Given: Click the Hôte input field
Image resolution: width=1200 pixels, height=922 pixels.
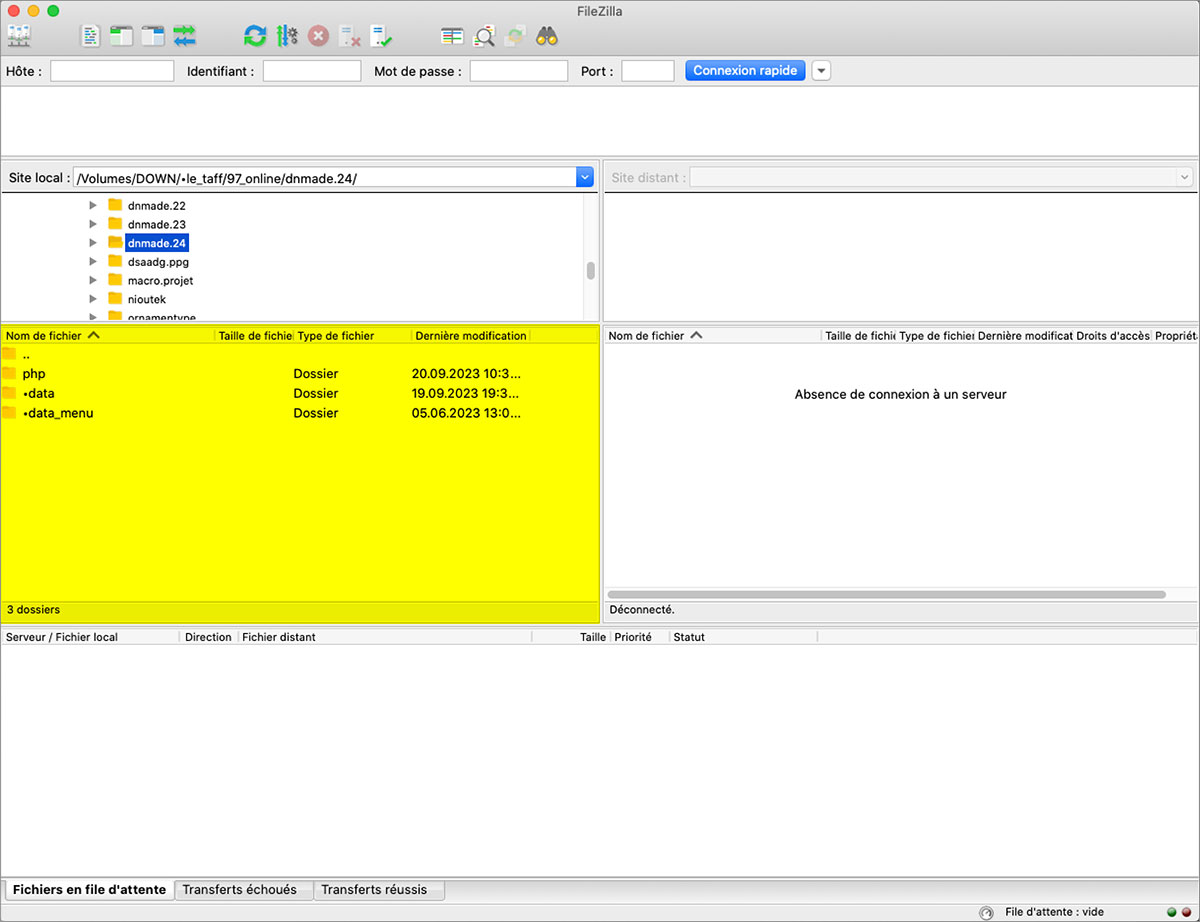Looking at the screenshot, I should (112, 71).
